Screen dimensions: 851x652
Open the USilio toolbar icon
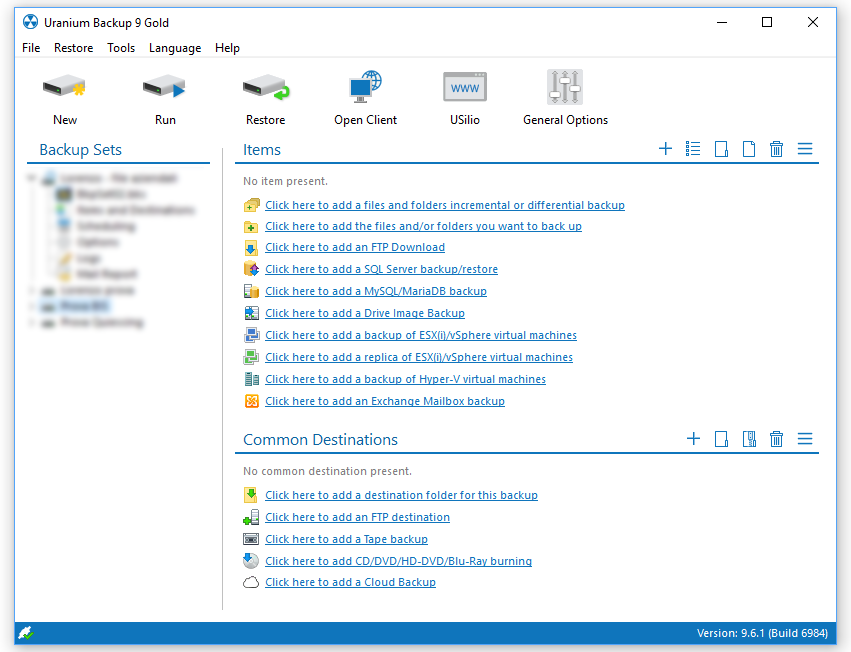[x=465, y=98]
